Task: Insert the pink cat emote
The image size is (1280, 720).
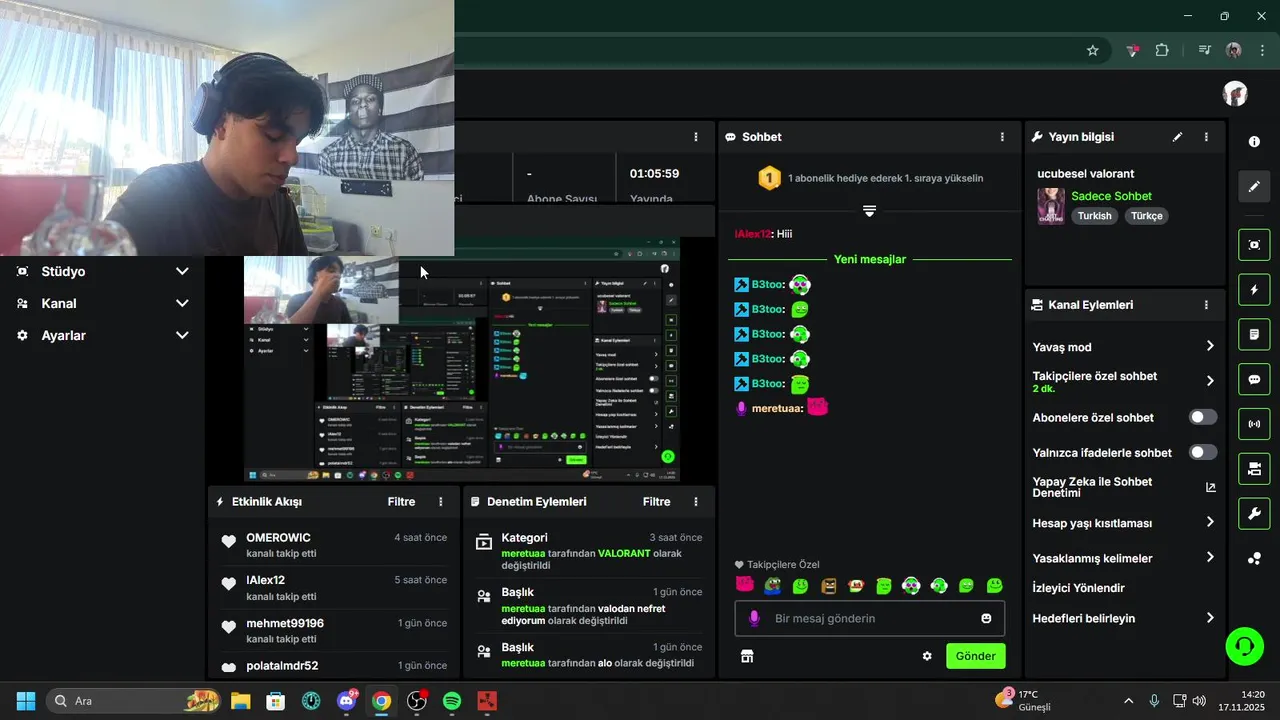Action: pos(745,585)
